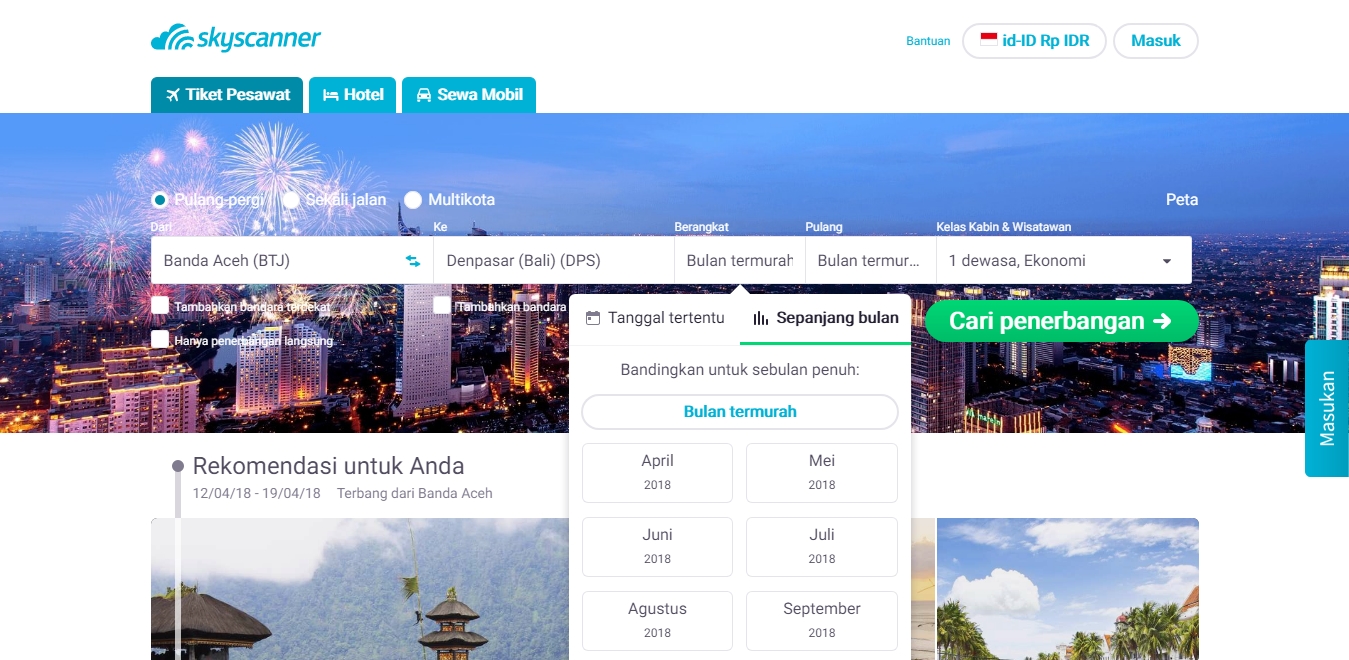The height and width of the screenshot is (660, 1349).
Task: Click the airplane icon in Tiket Pesawat
Action: pyautogui.click(x=173, y=95)
